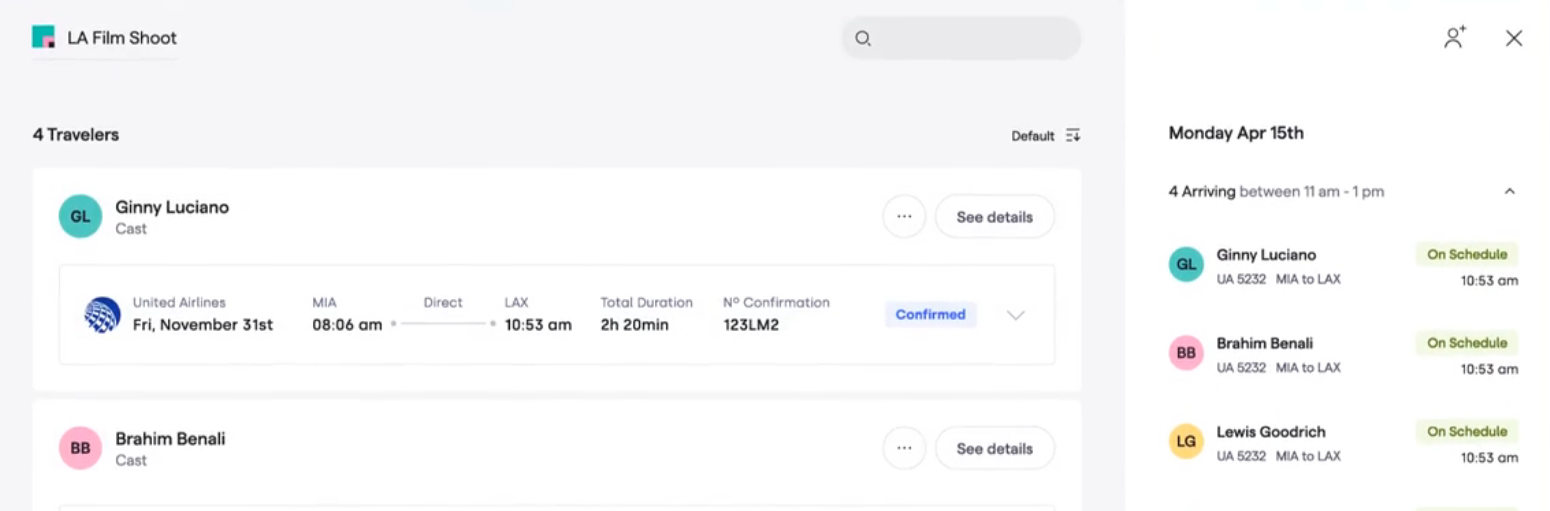1550x511 pixels.
Task: Click Lewis Goodrich's LG avatar
Action: 1187,442
